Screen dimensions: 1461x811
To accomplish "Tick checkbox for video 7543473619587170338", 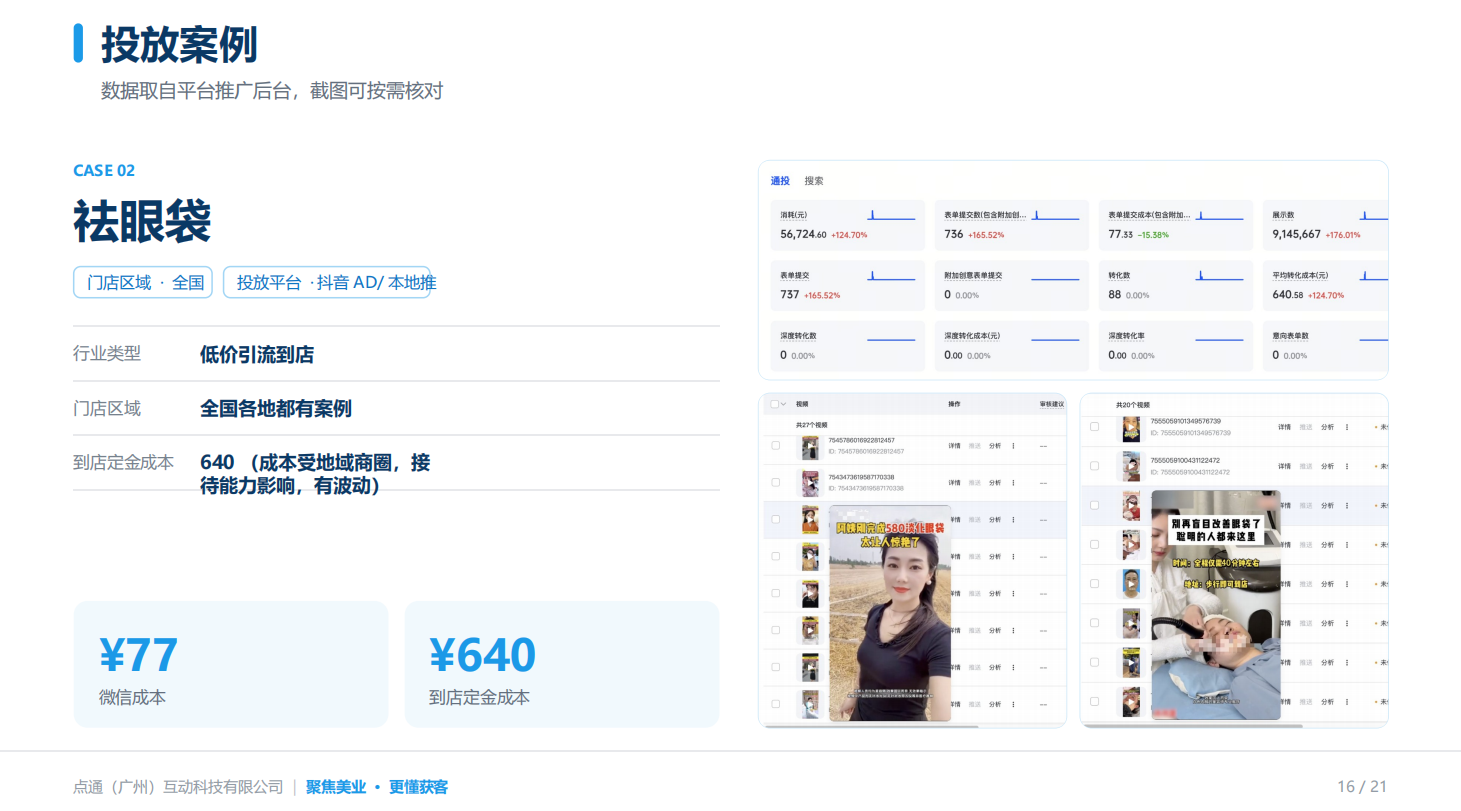I will coord(776,483).
